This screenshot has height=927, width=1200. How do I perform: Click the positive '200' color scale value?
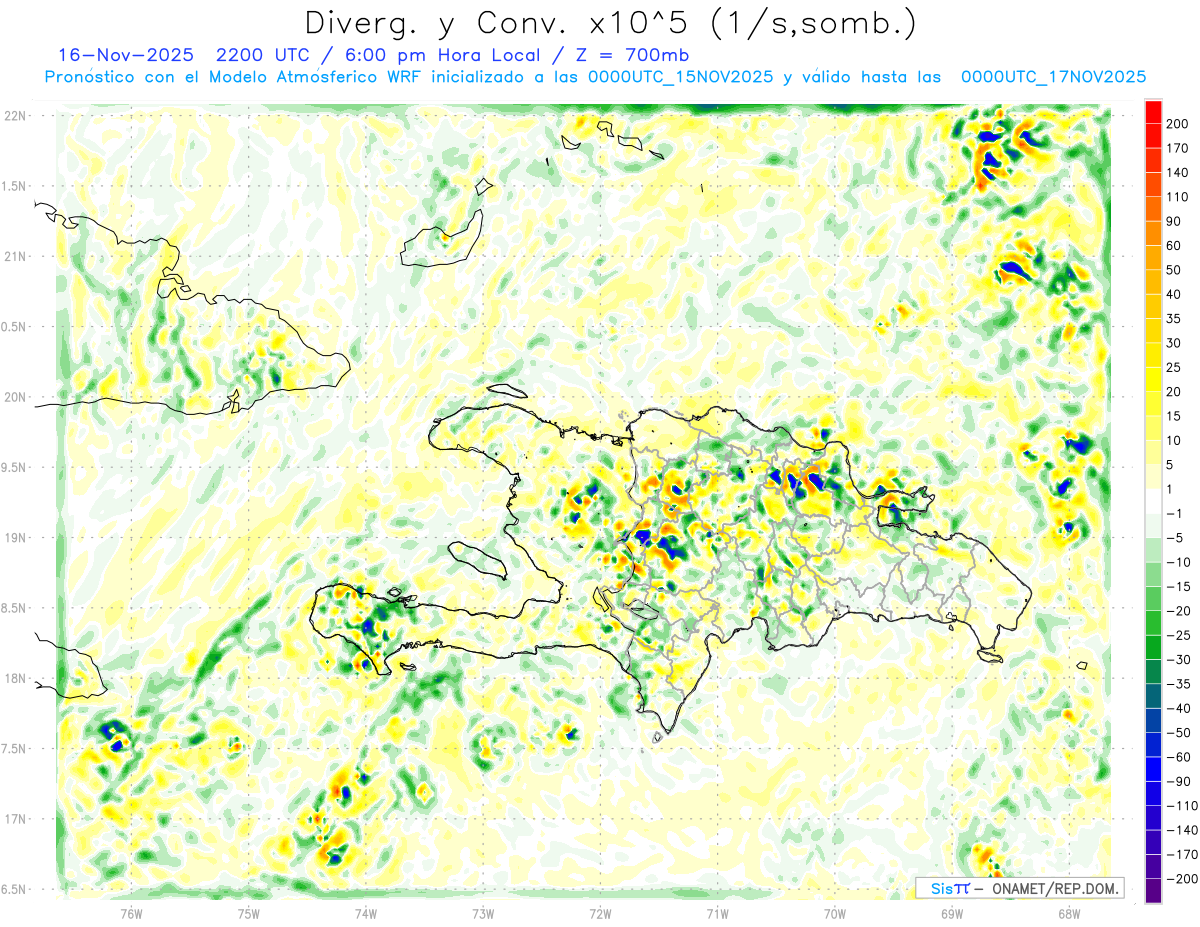tap(1178, 124)
